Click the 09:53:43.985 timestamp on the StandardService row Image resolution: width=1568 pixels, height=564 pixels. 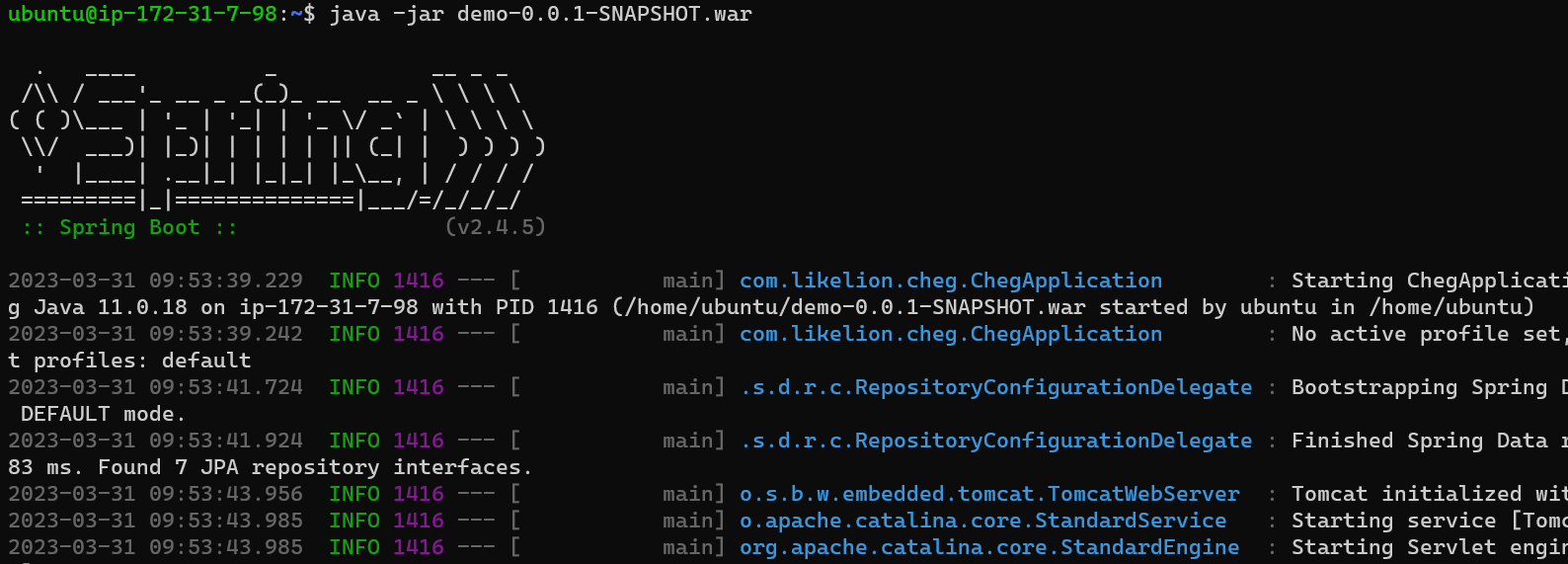(226, 521)
